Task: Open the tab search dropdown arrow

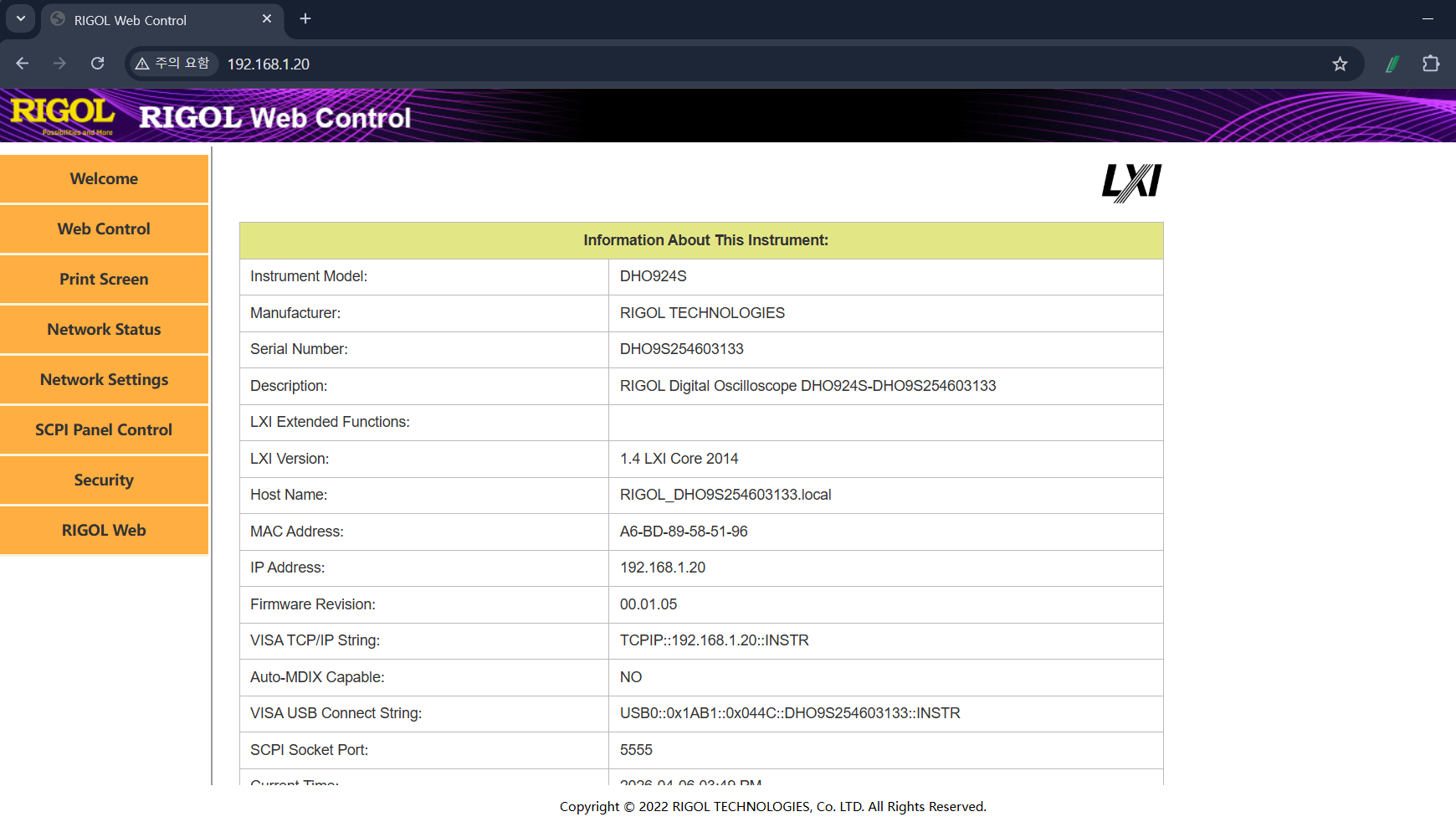Action: point(21,18)
